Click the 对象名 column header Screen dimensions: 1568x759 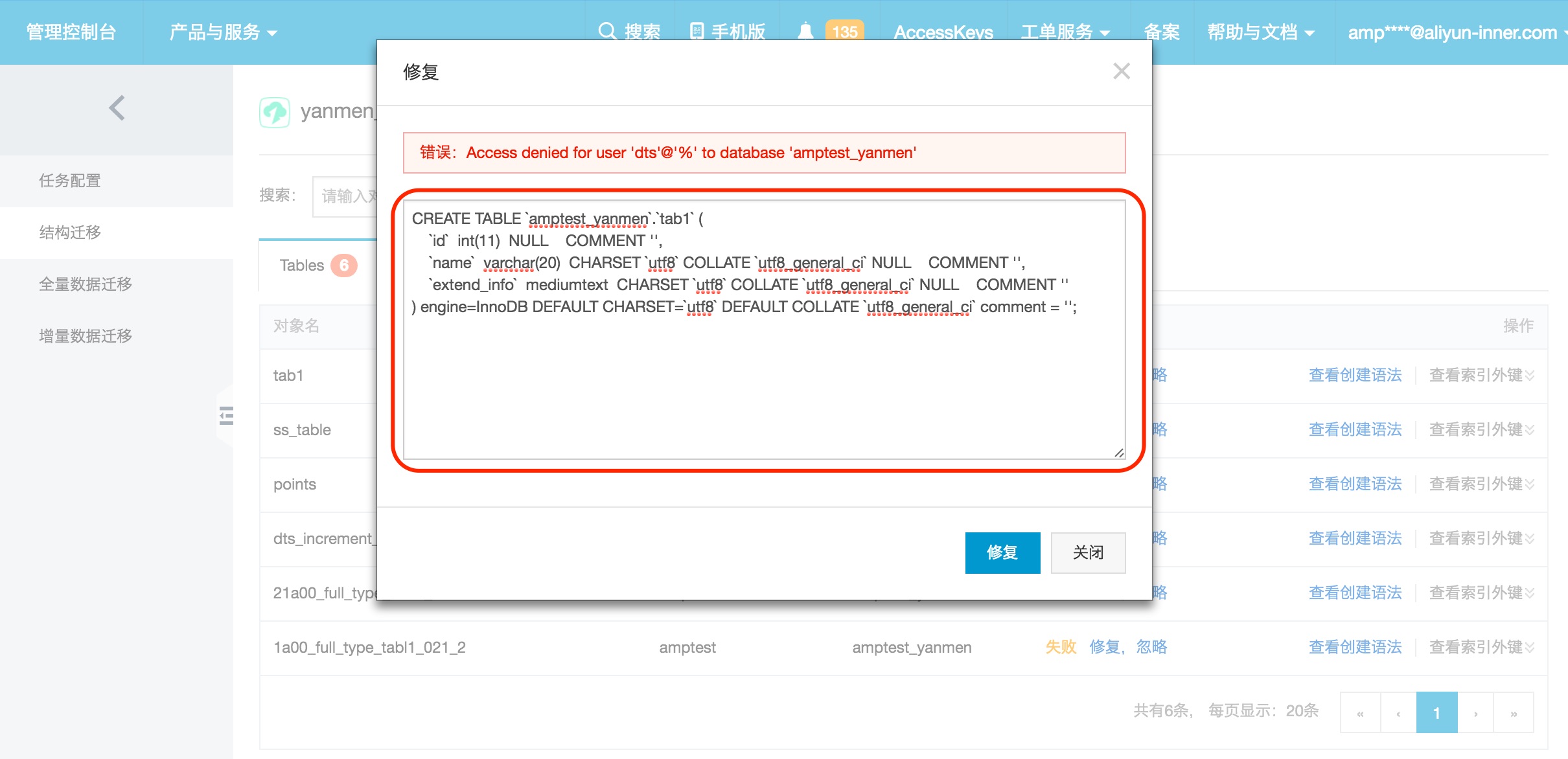pyautogui.click(x=296, y=326)
